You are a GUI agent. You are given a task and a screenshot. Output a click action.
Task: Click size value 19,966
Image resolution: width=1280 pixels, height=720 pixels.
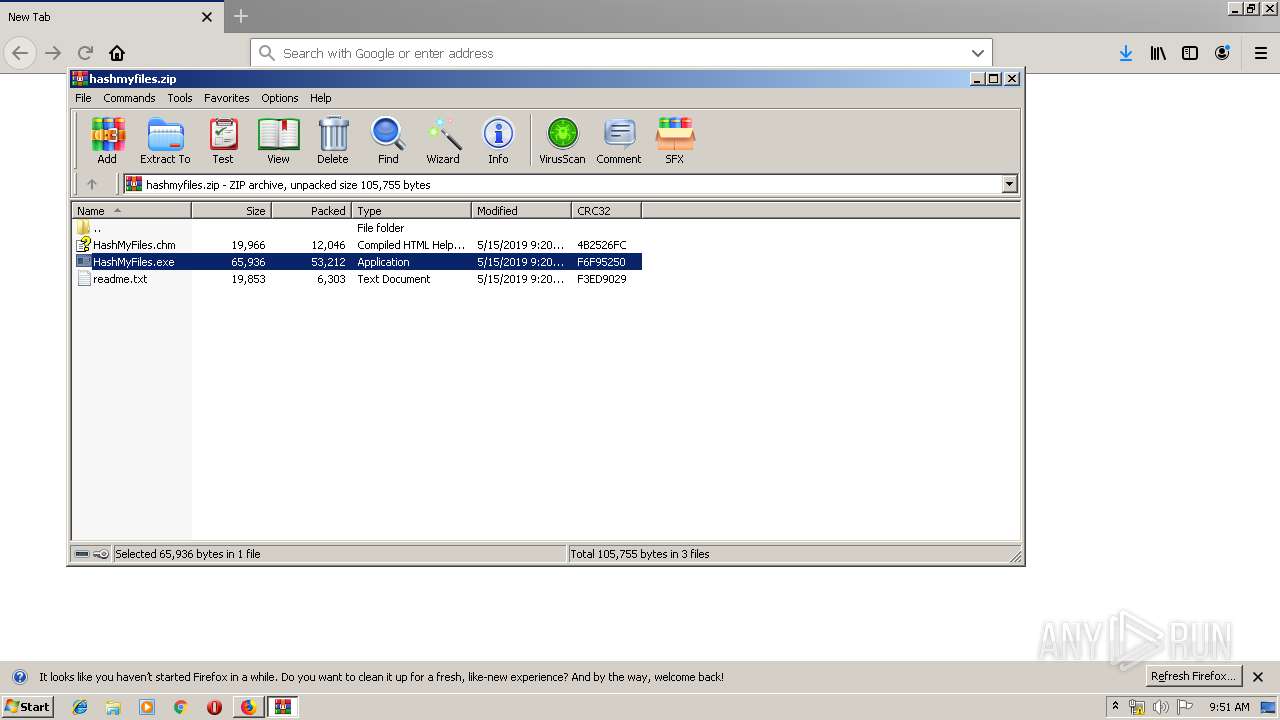[248, 245]
